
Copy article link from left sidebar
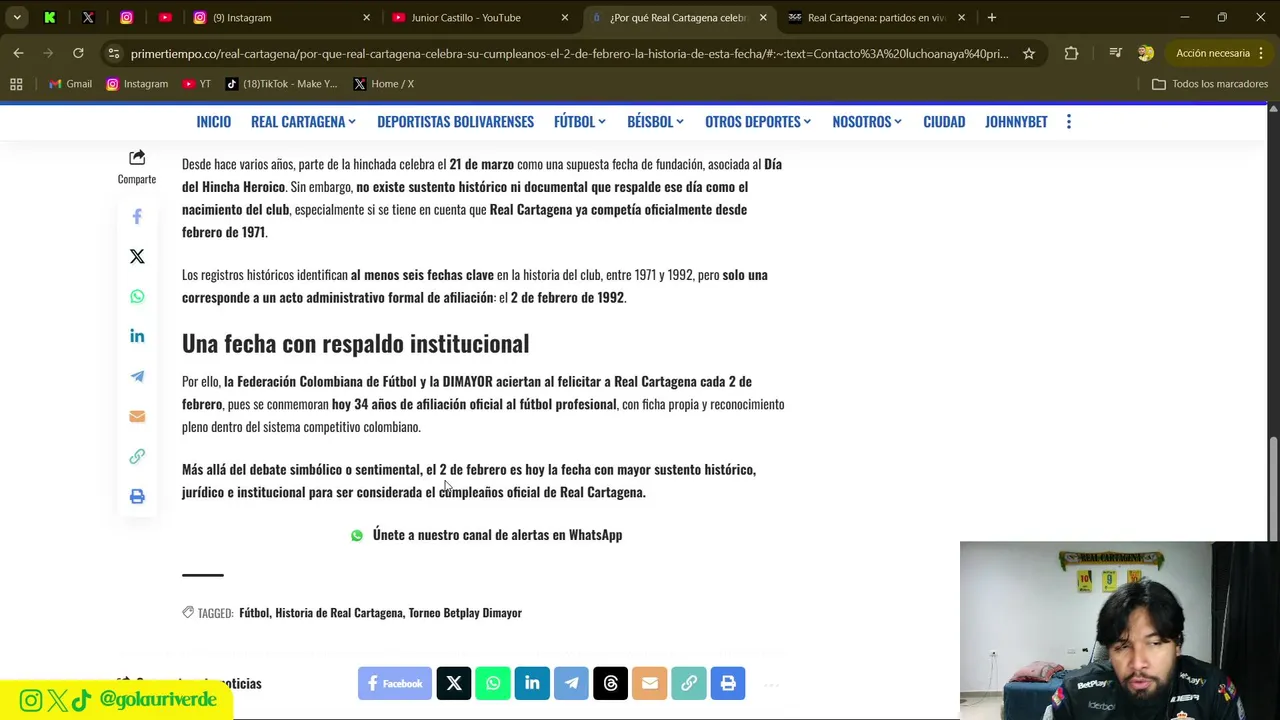click(x=137, y=456)
